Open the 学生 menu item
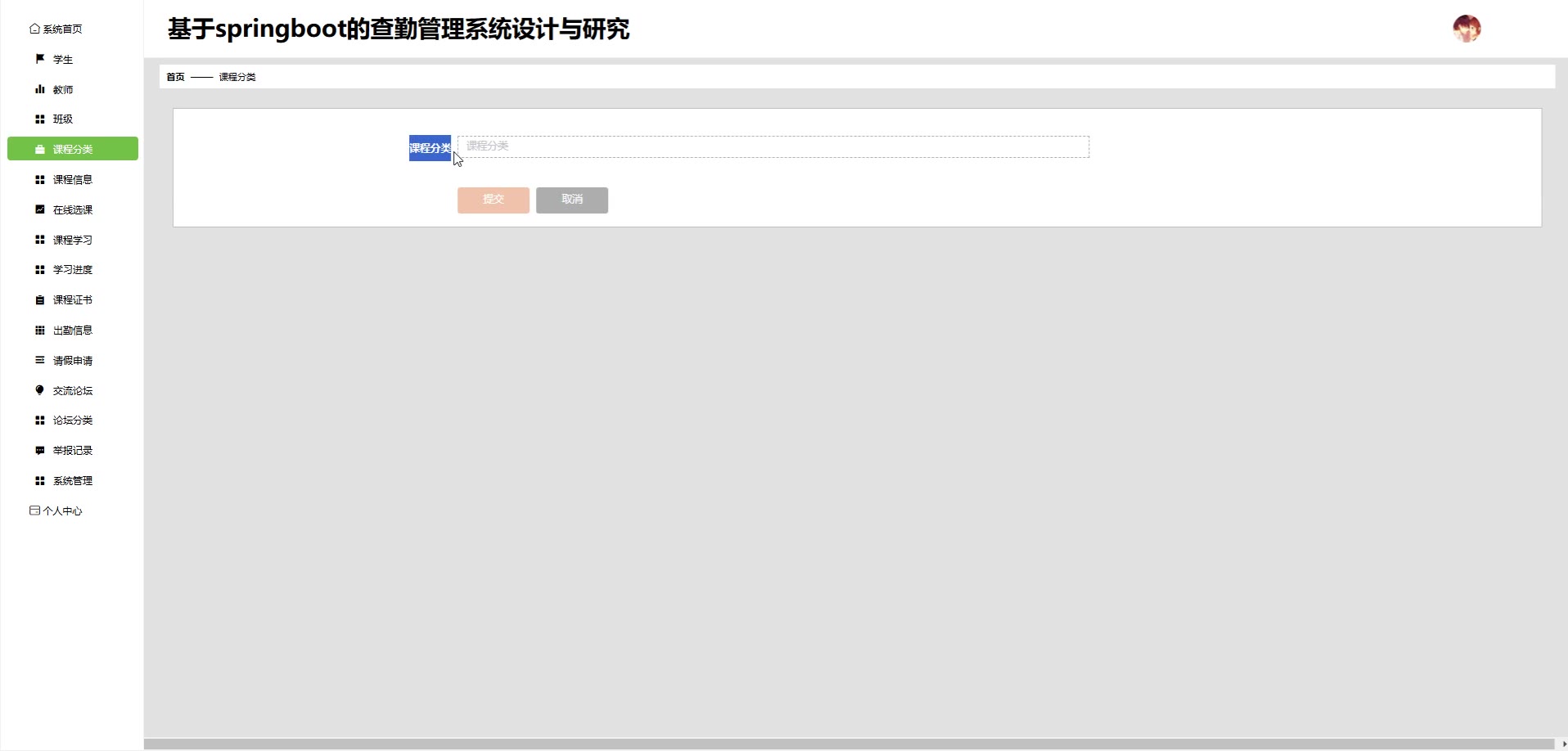 pos(63,59)
